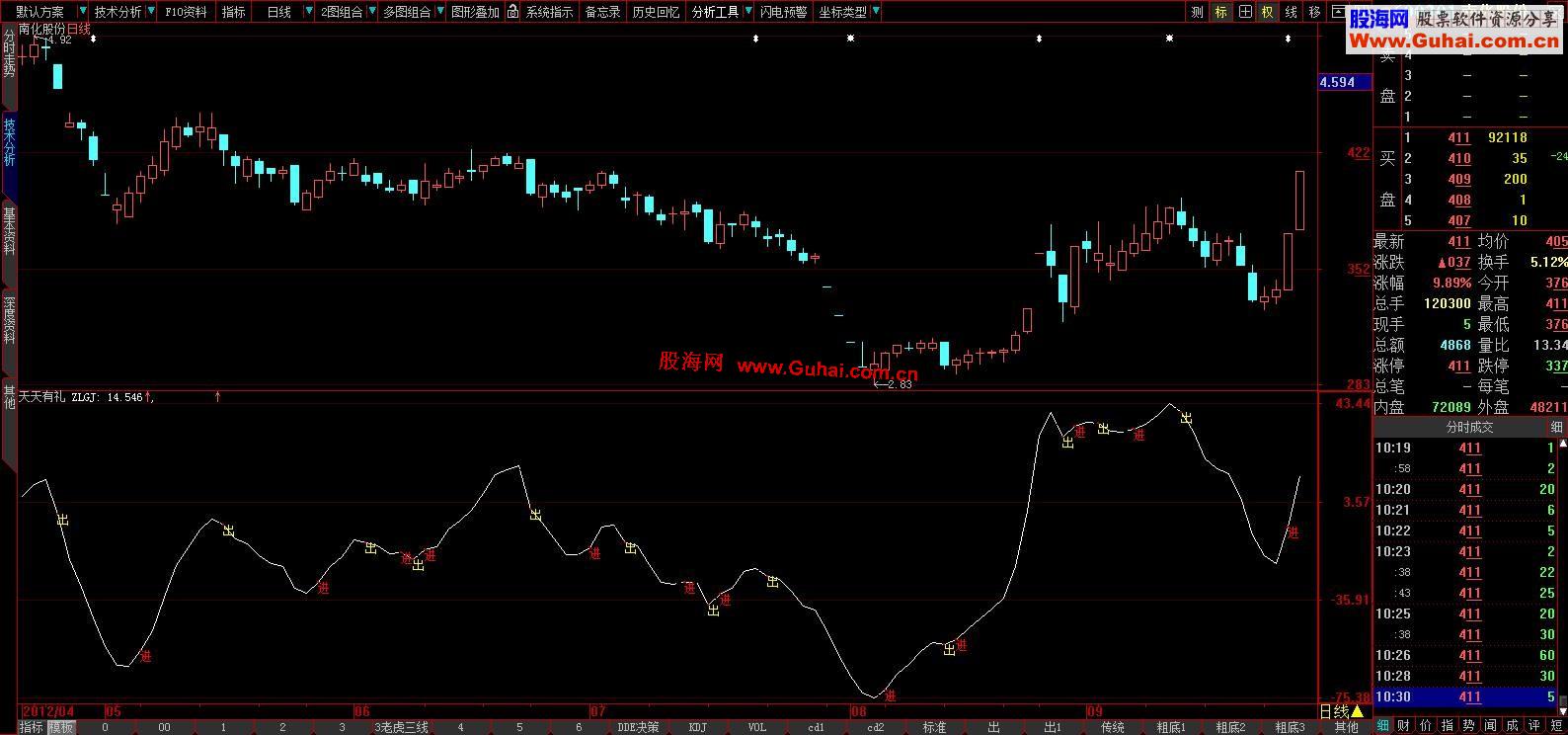Select the 传统 template tab
The height and width of the screenshot is (735, 1568).
pos(1112,727)
